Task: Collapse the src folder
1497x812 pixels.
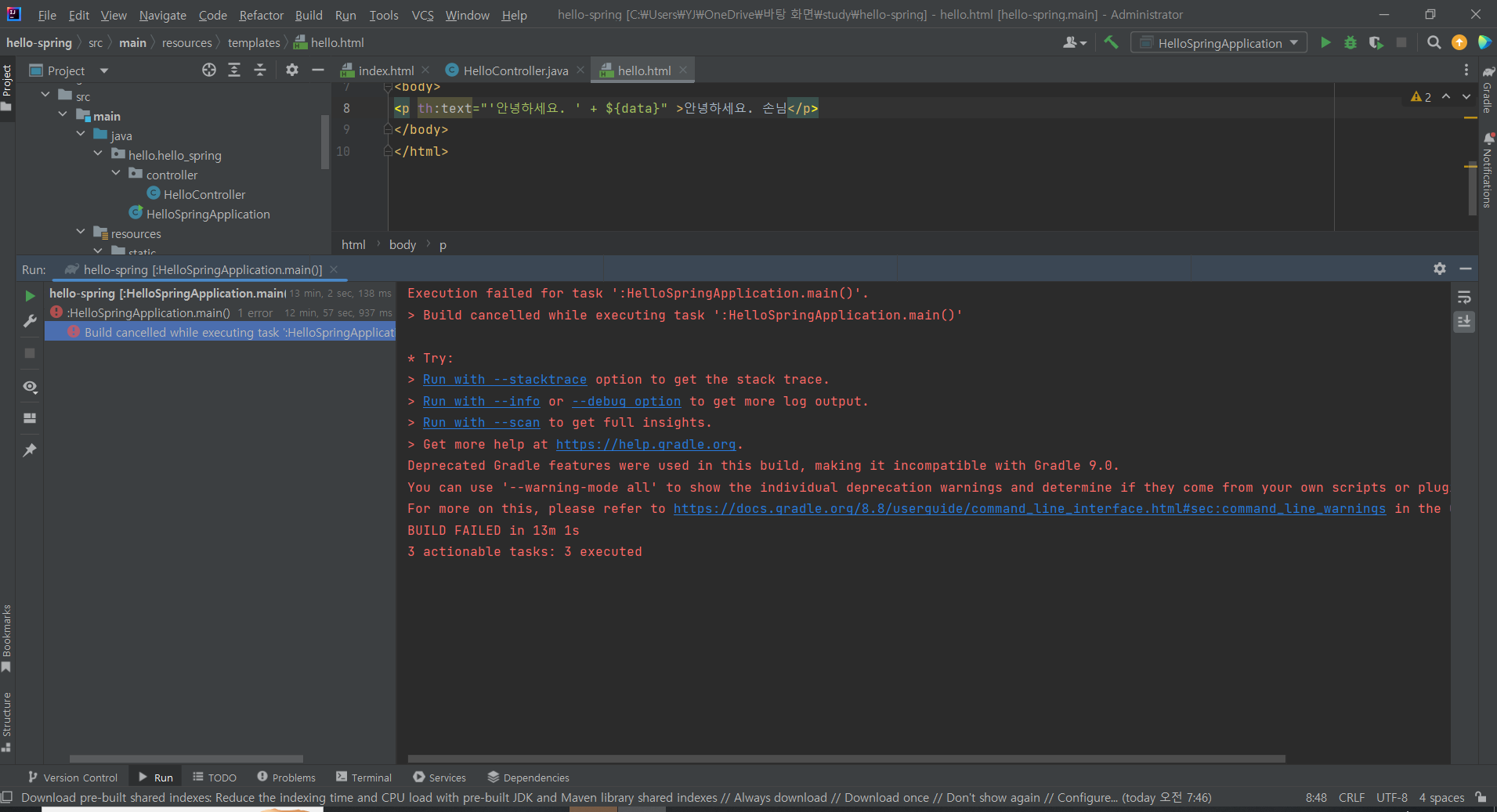Action: click(45, 95)
